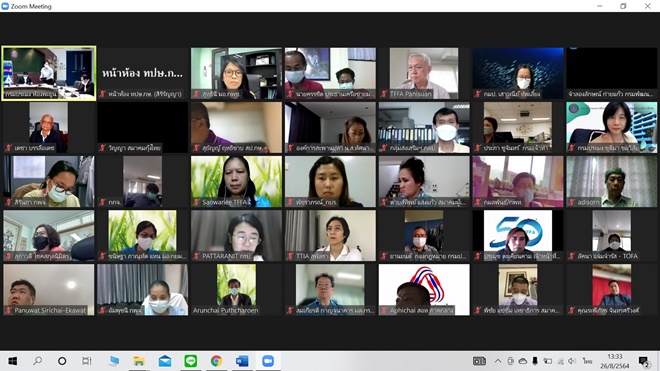Select the Saowanee TFFA participant tile
The height and width of the screenshot is (371, 660).
(x=237, y=181)
